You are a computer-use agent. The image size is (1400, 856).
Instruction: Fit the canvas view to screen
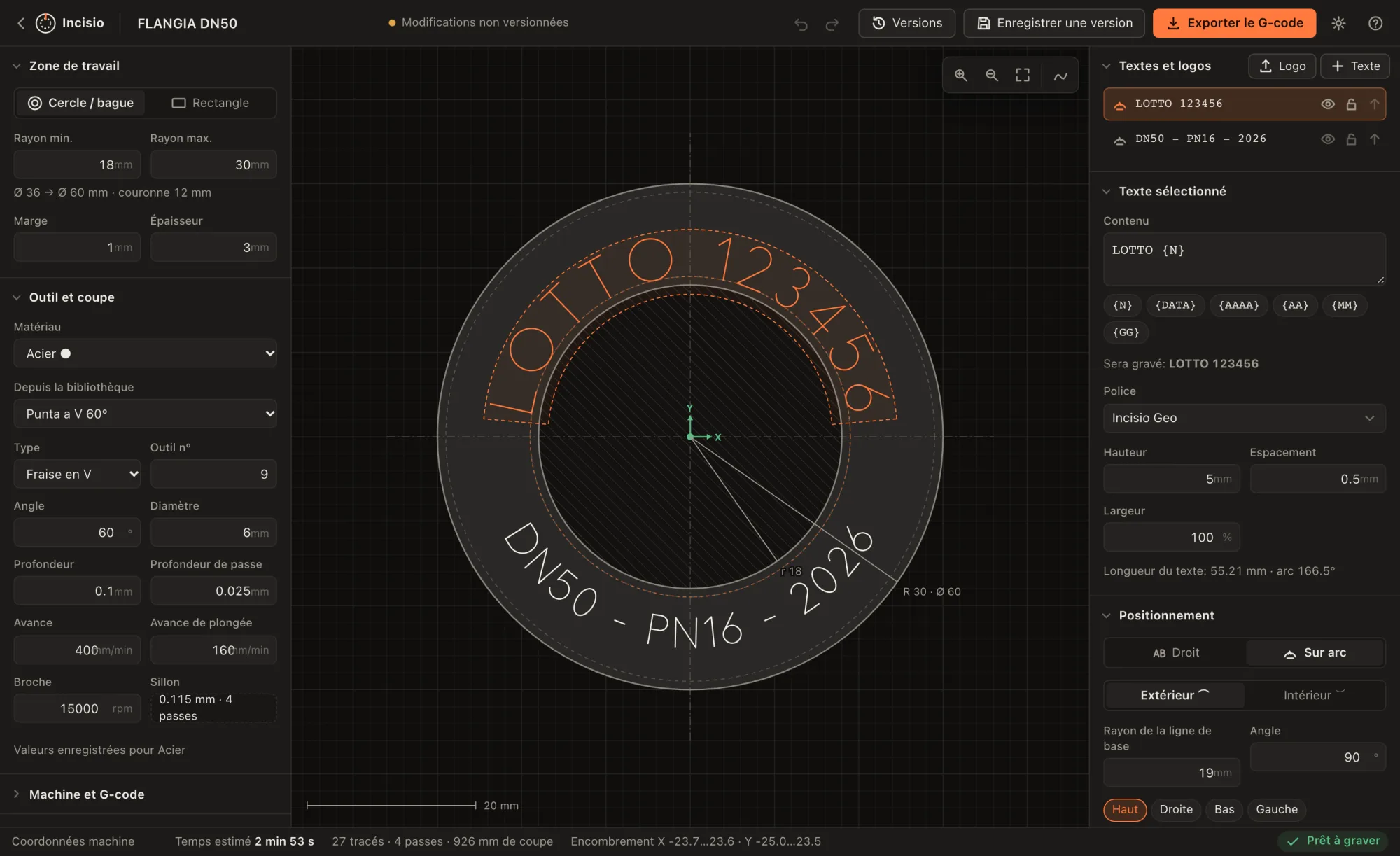(1023, 75)
